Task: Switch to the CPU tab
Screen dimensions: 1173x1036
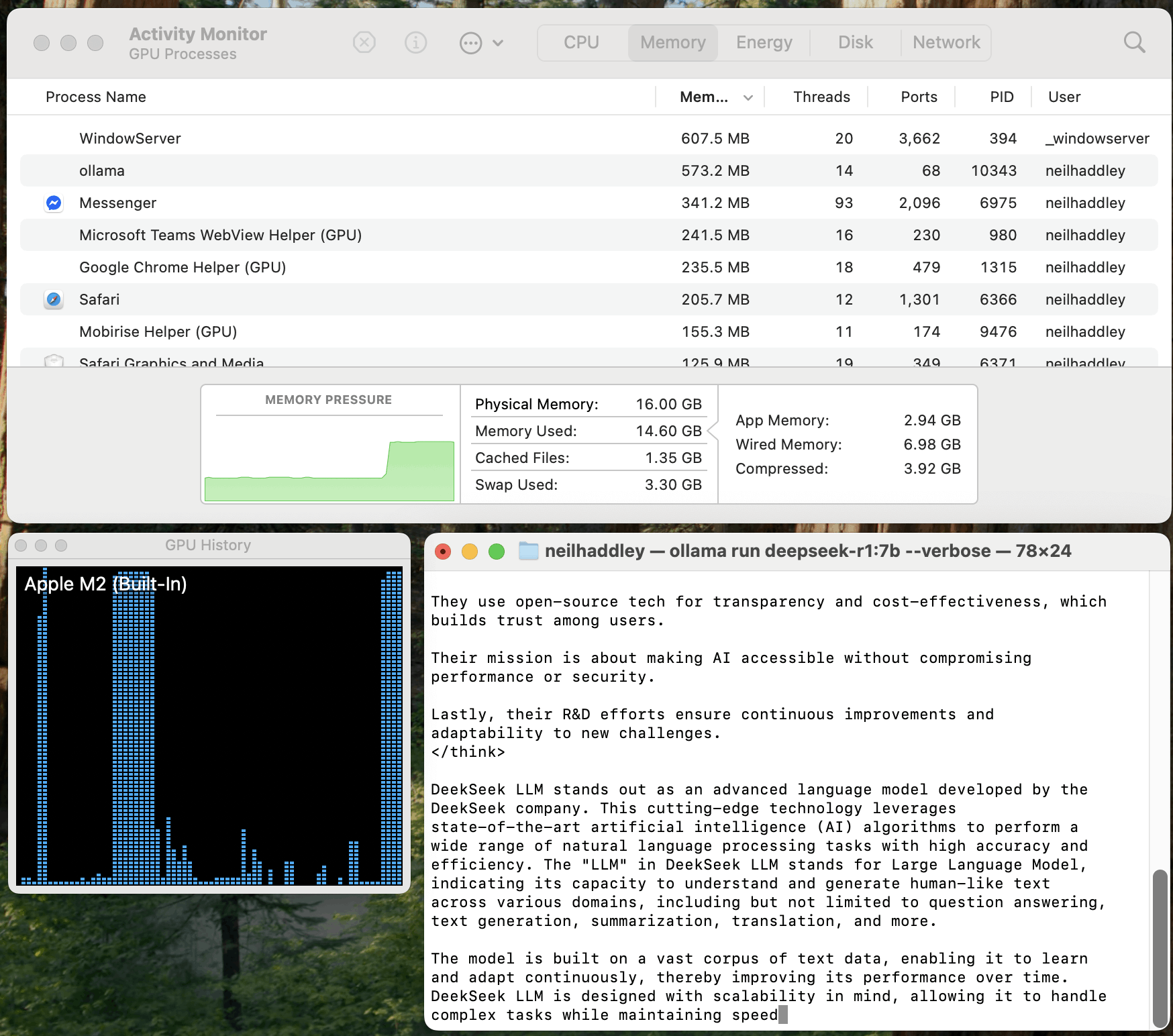Action: 581,43
